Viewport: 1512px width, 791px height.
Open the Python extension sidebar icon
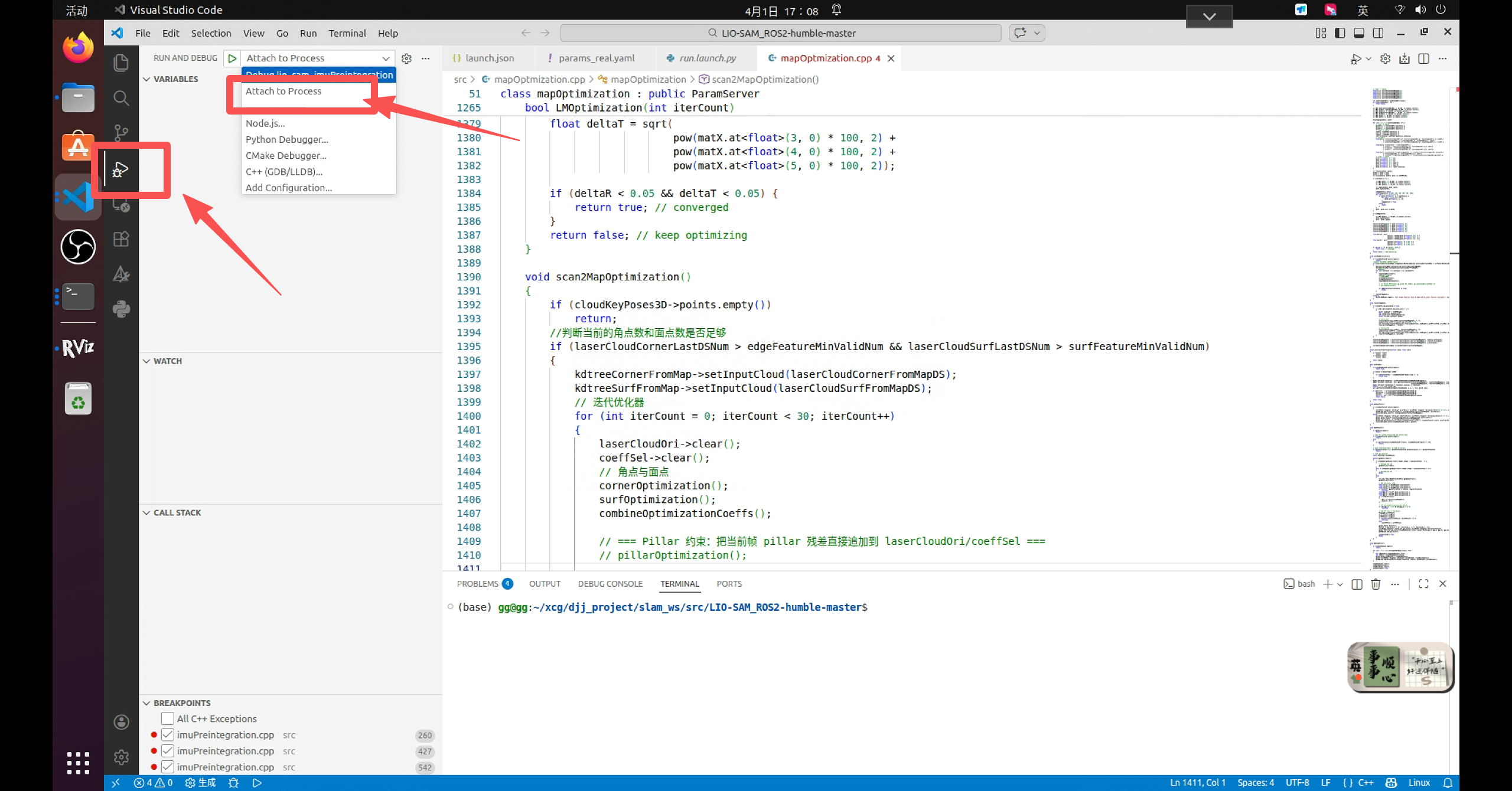click(x=121, y=309)
